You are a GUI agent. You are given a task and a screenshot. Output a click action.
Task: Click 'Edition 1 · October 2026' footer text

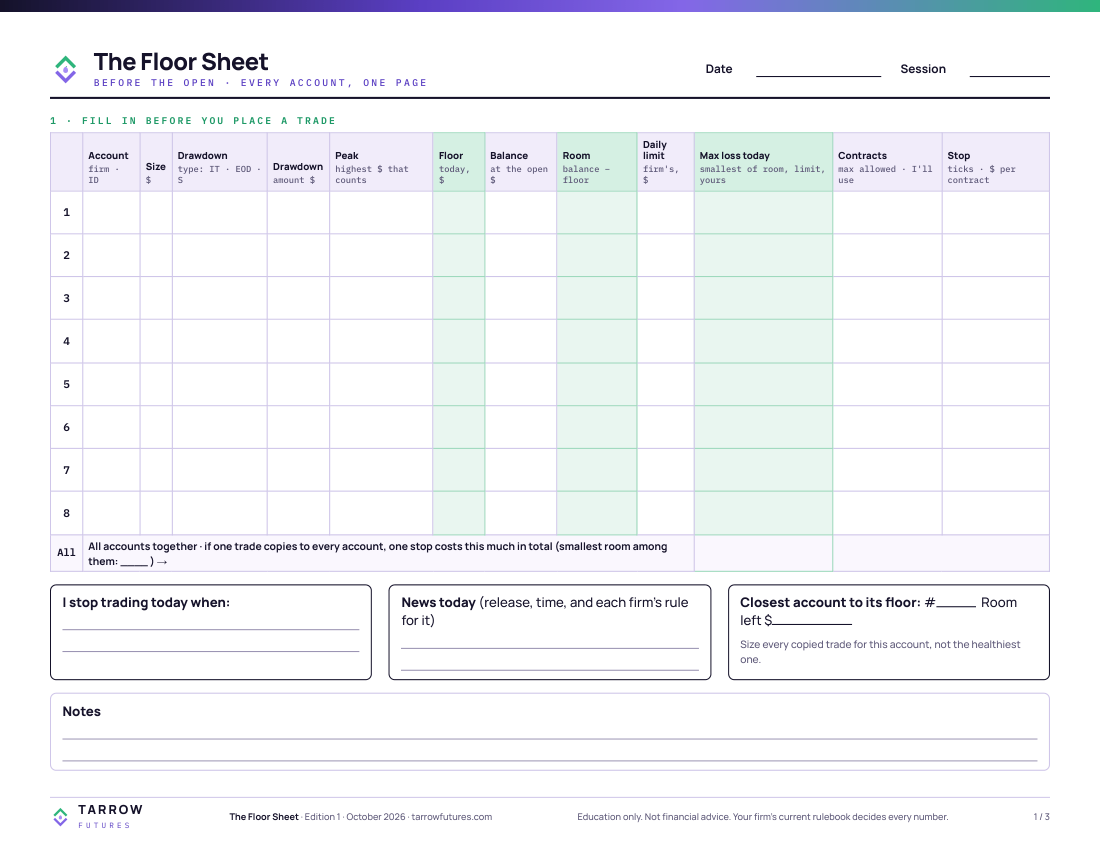coord(355,816)
